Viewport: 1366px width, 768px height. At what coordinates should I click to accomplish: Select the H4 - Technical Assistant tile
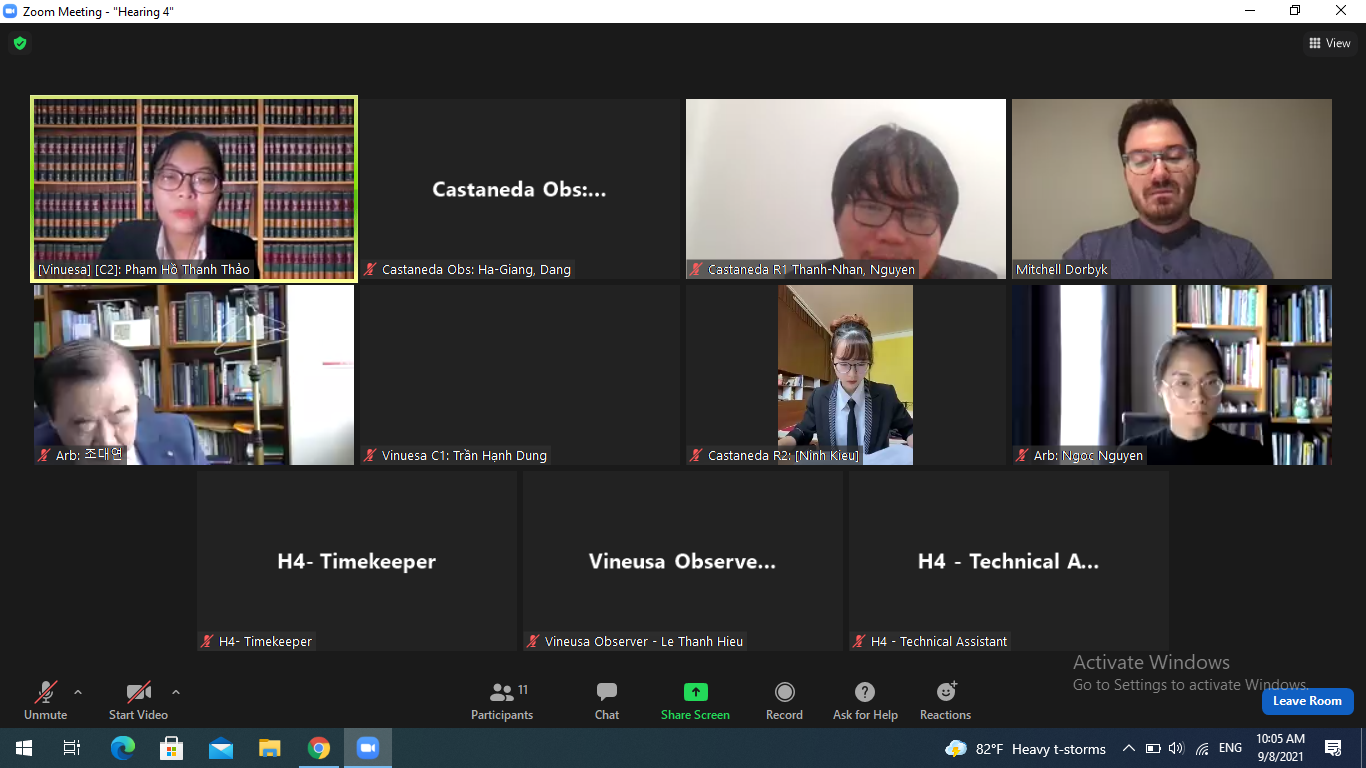click(x=1009, y=561)
